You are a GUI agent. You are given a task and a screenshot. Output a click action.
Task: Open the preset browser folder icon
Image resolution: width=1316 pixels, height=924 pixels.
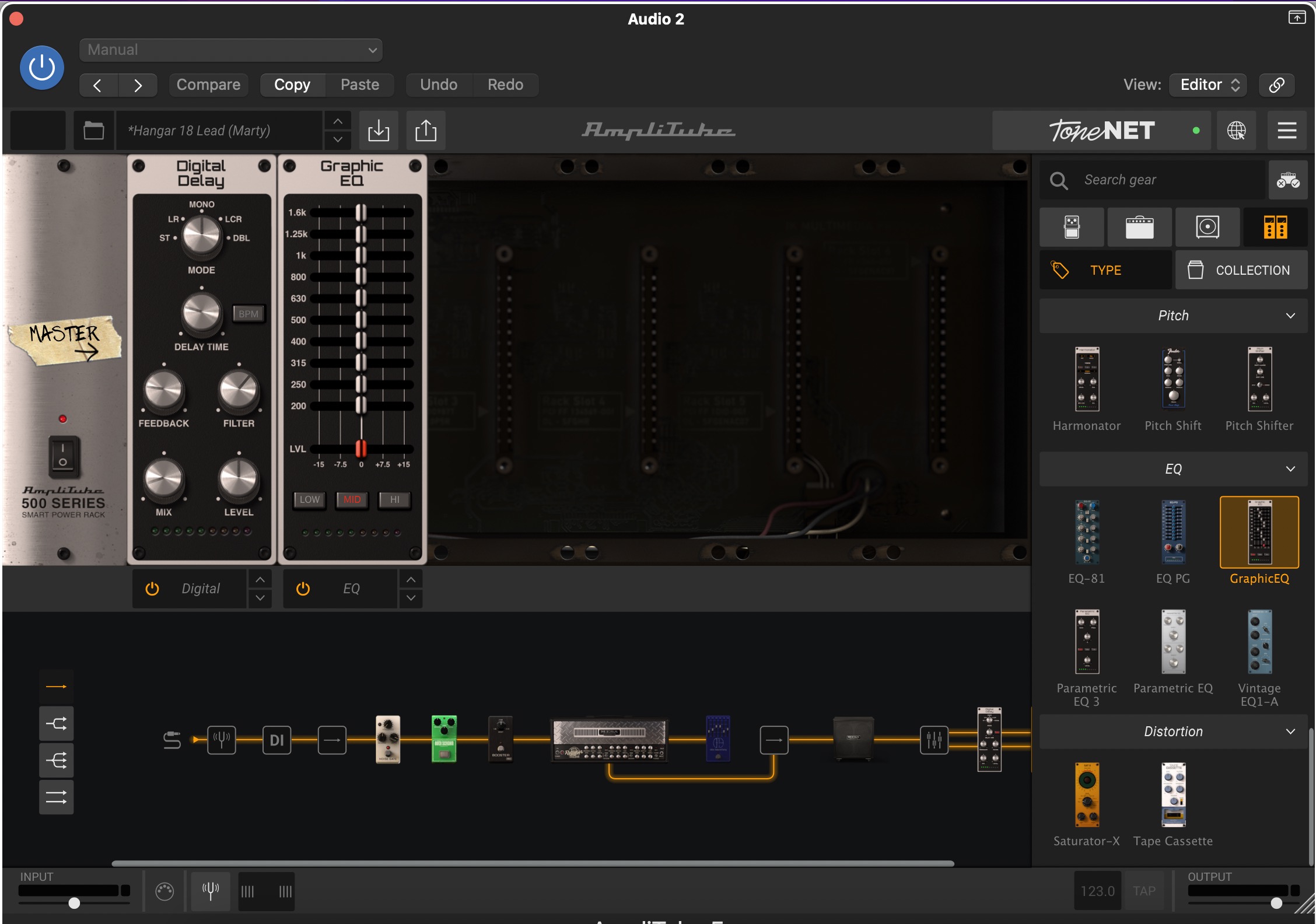(93, 130)
